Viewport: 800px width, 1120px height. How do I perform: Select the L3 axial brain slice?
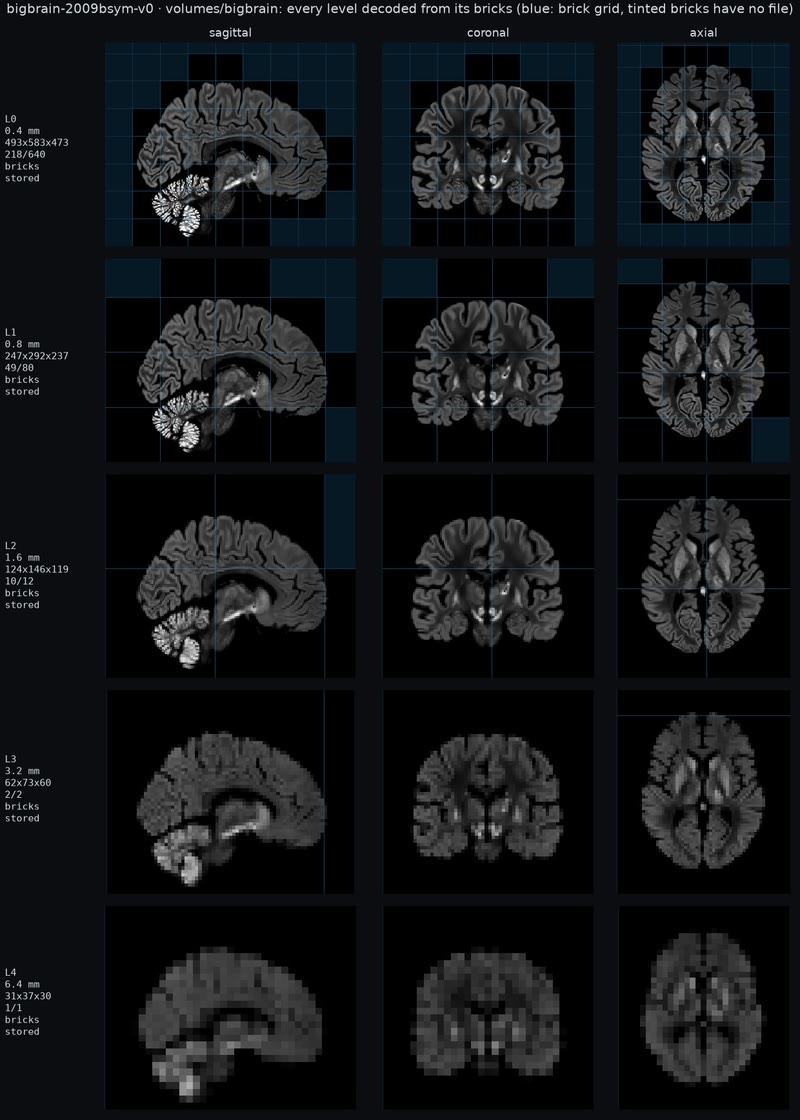[x=704, y=792]
